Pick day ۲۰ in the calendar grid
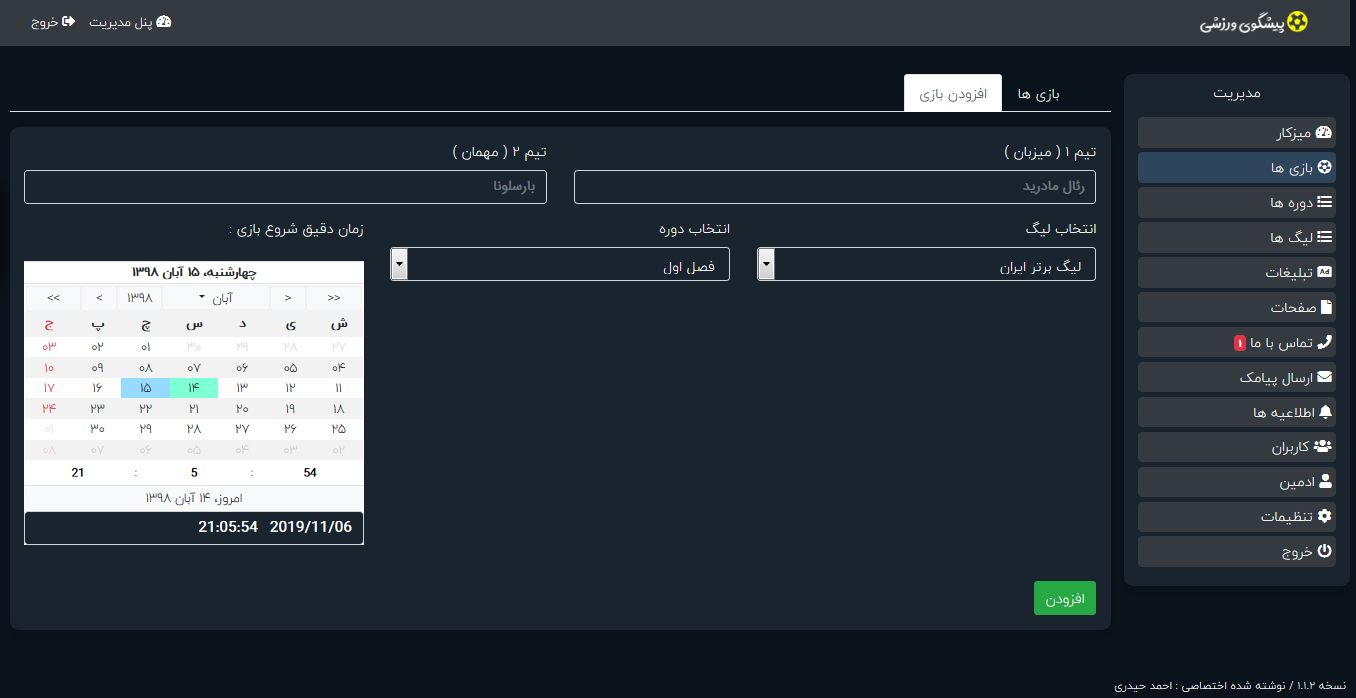This screenshot has width=1356, height=698. click(x=242, y=408)
